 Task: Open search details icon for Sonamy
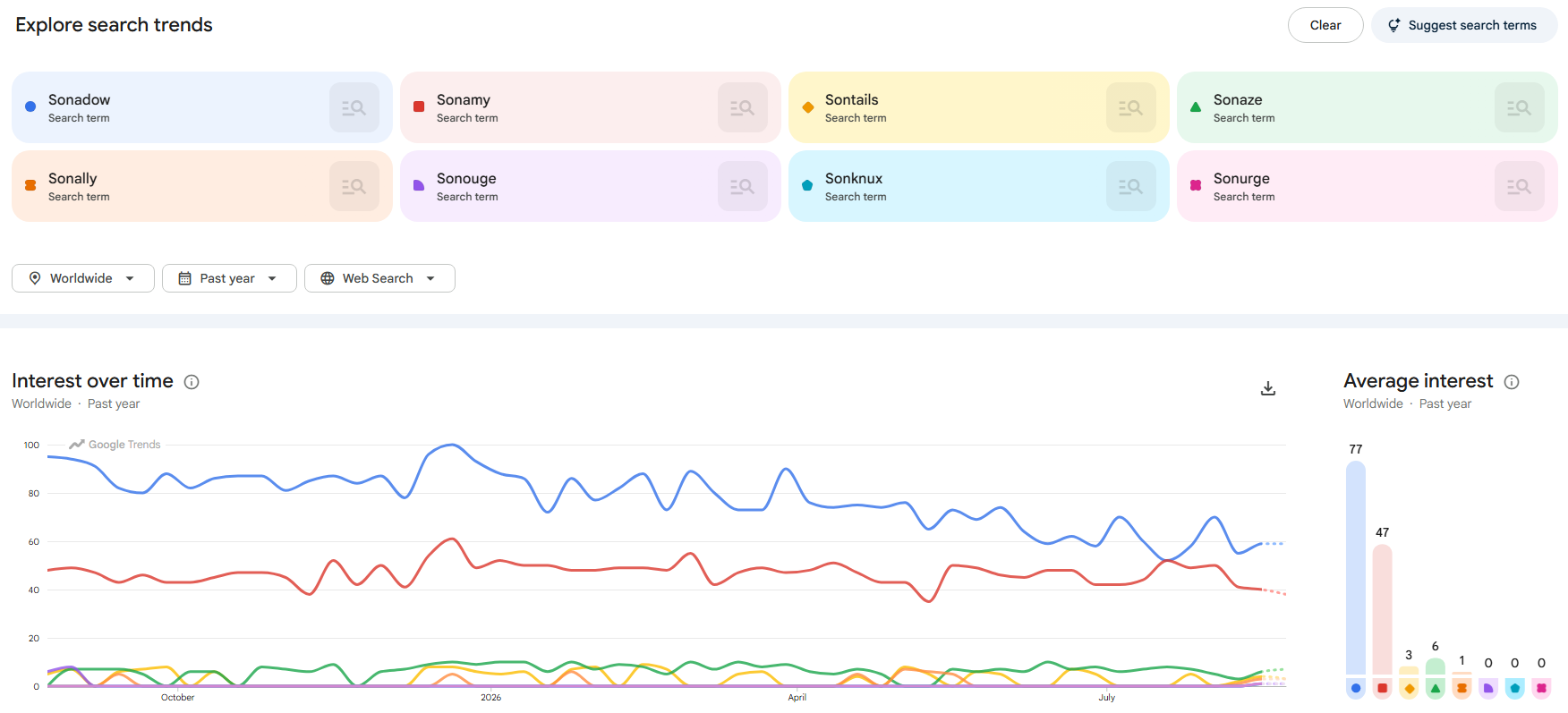(x=743, y=107)
